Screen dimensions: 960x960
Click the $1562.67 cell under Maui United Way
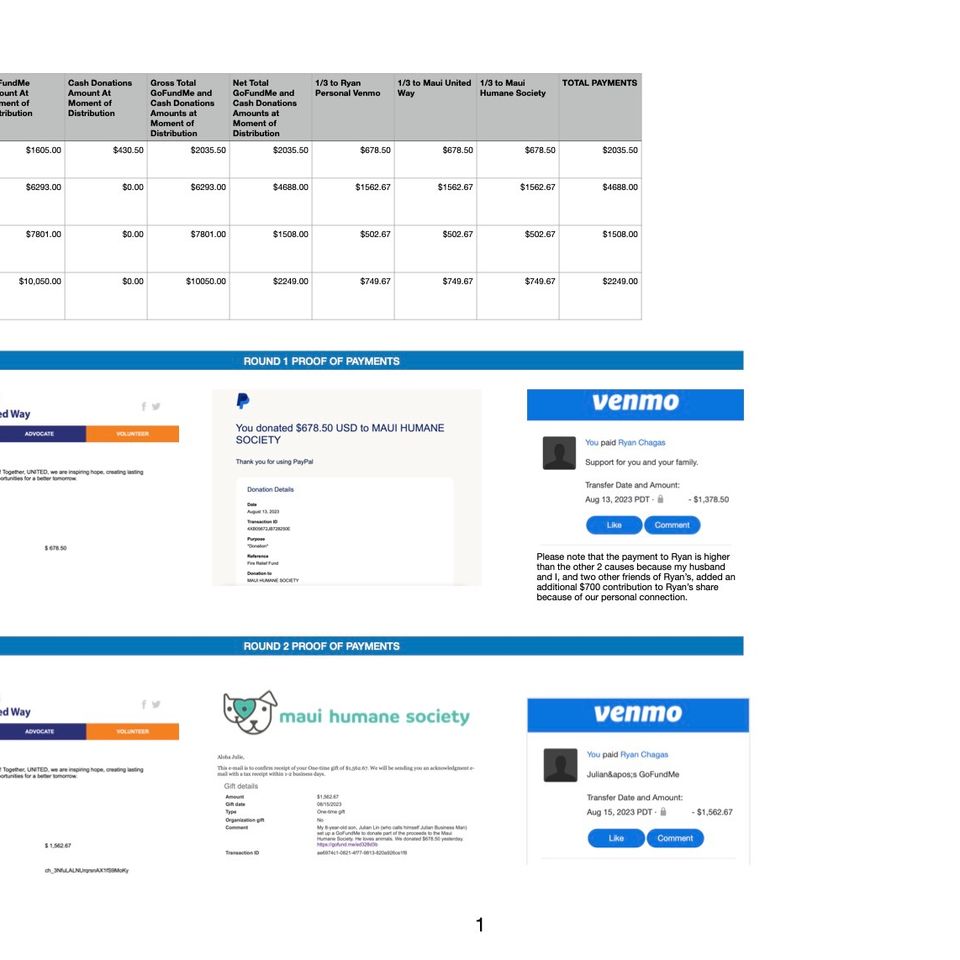435,202
